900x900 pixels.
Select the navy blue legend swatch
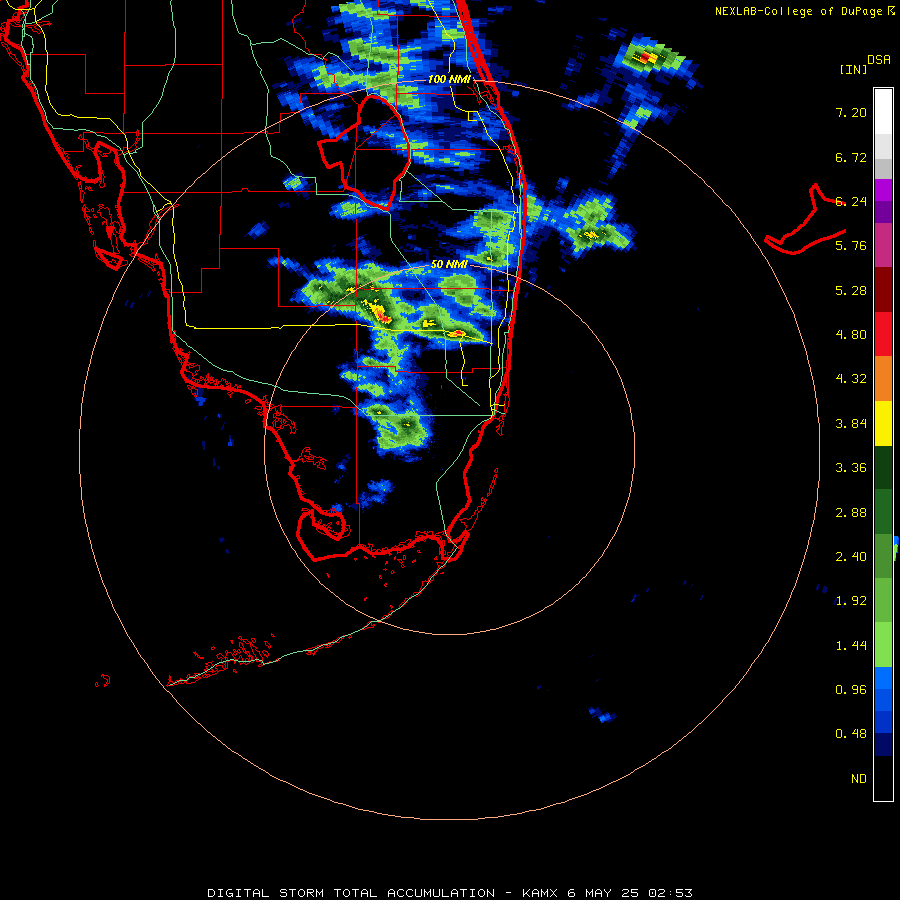pyautogui.click(x=883, y=745)
